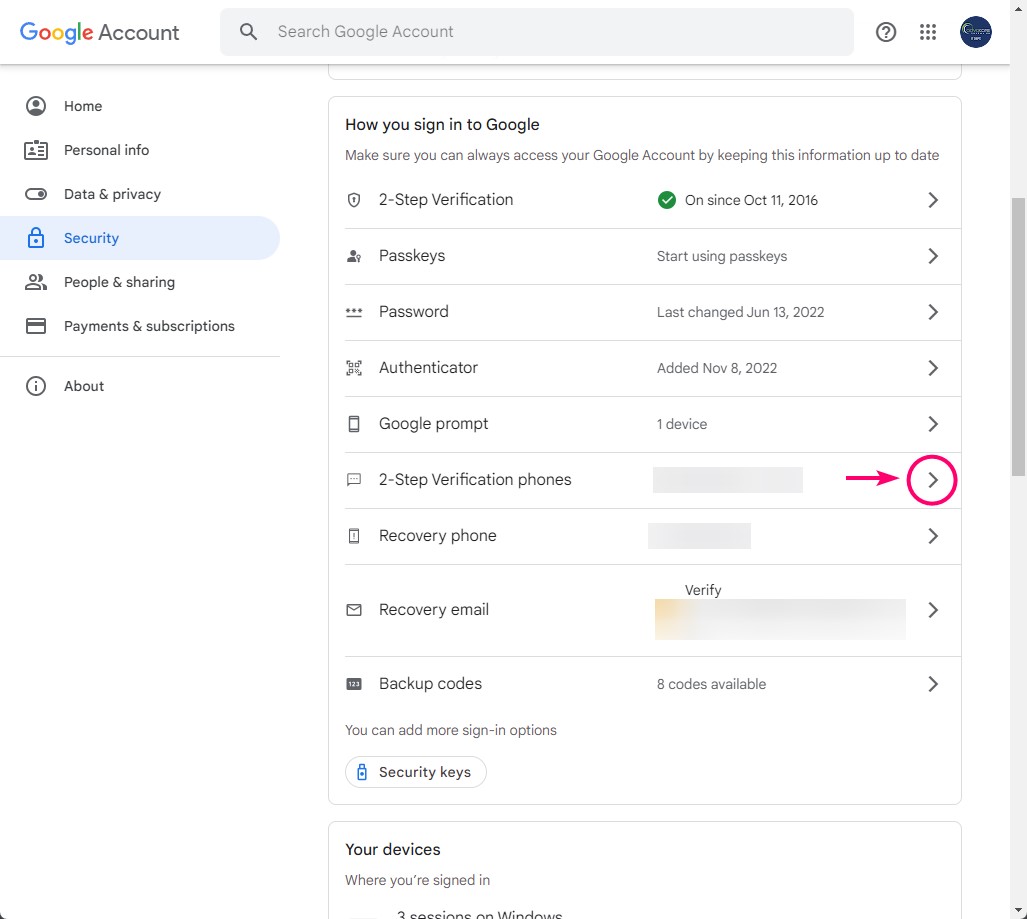Click '1 device' text
Image resolution: width=1027 pixels, height=919 pixels.
click(682, 424)
